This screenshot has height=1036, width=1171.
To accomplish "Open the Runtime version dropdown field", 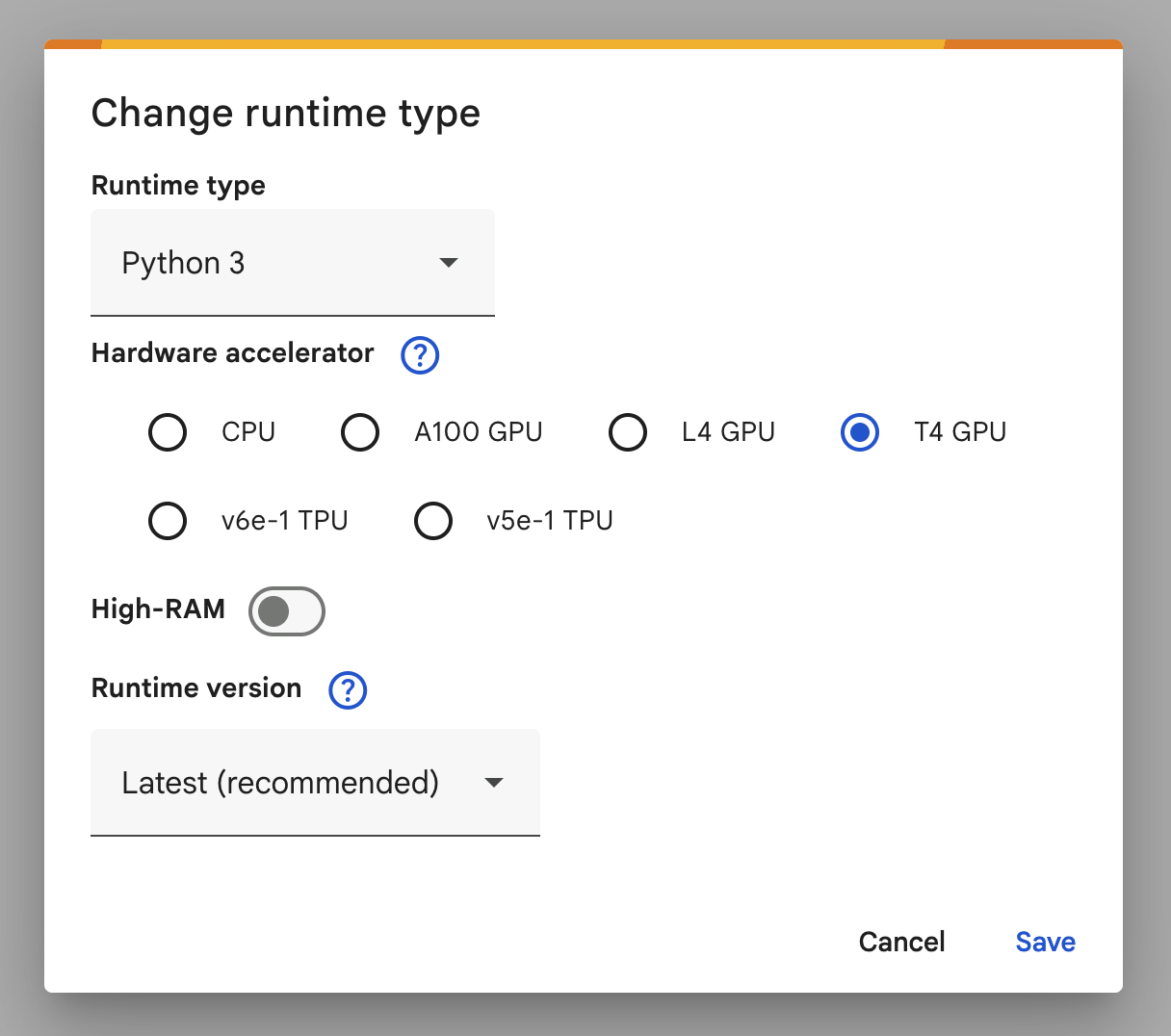I will [x=315, y=783].
